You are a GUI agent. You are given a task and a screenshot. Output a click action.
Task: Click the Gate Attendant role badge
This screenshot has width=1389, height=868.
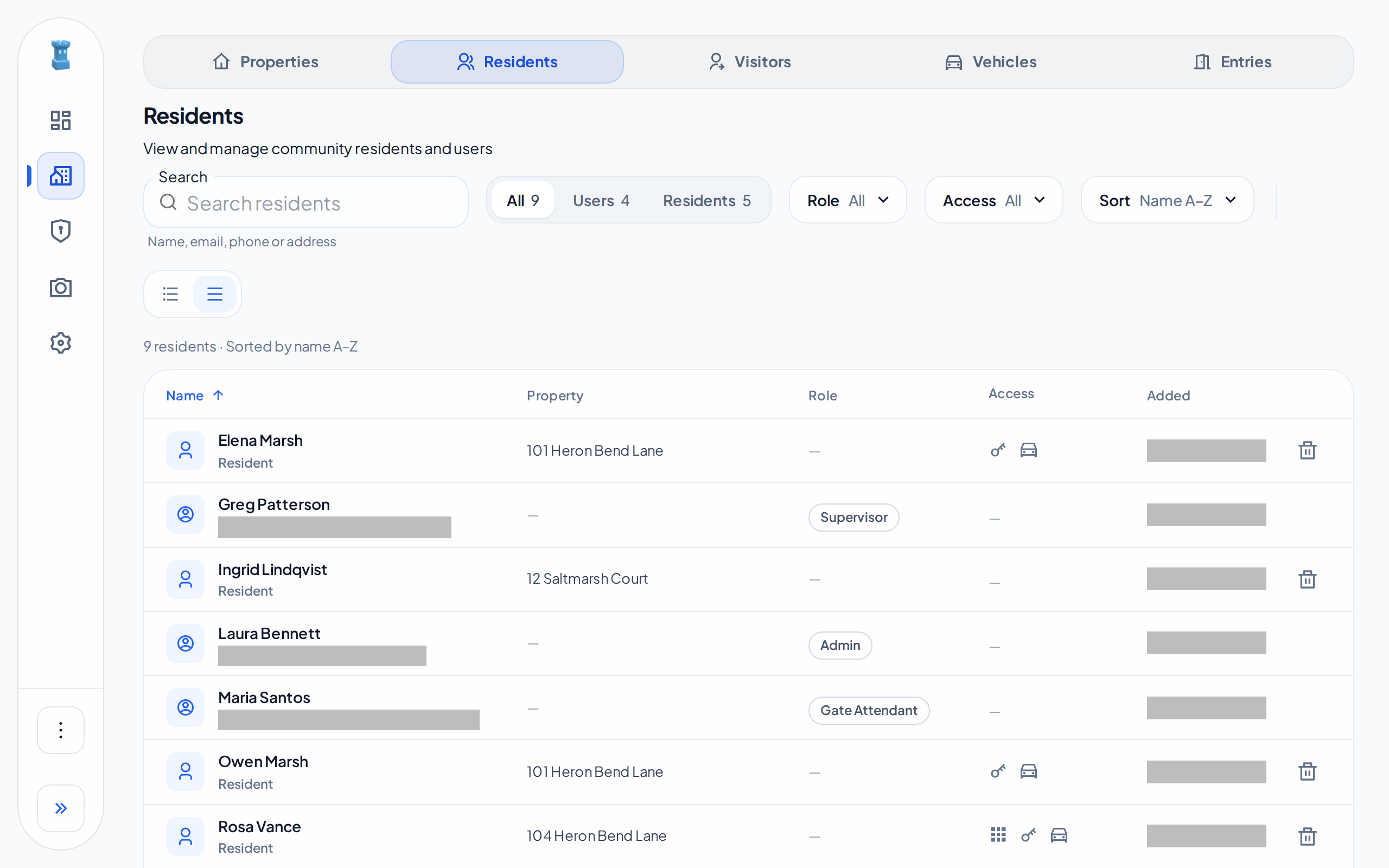[869, 711]
